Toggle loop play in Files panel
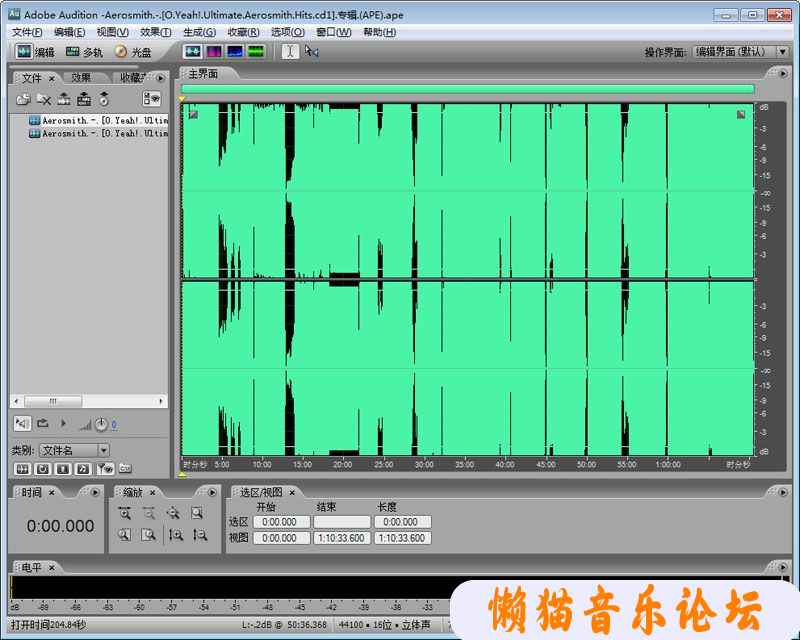800x640 pixels. click(x=43, y=424)
